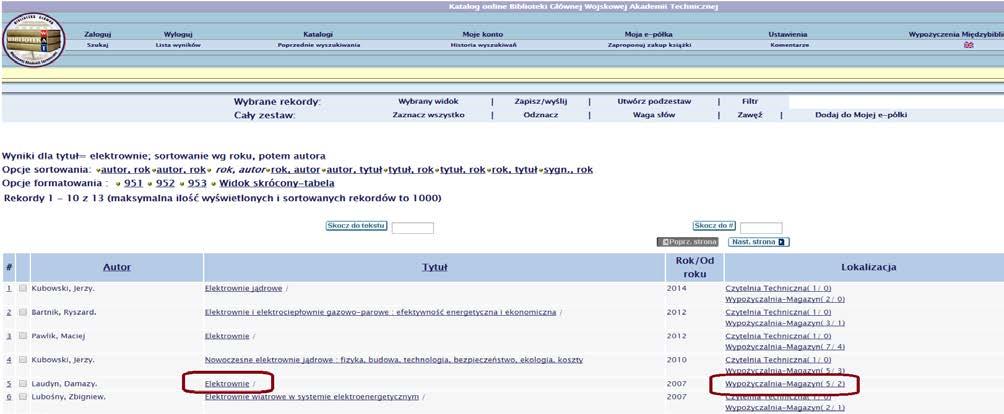Image resolution: width=1004 pixels, height=414 pixels.
Task: Click Wybrany widok for selected records
Action: click(x=428, y=101)
